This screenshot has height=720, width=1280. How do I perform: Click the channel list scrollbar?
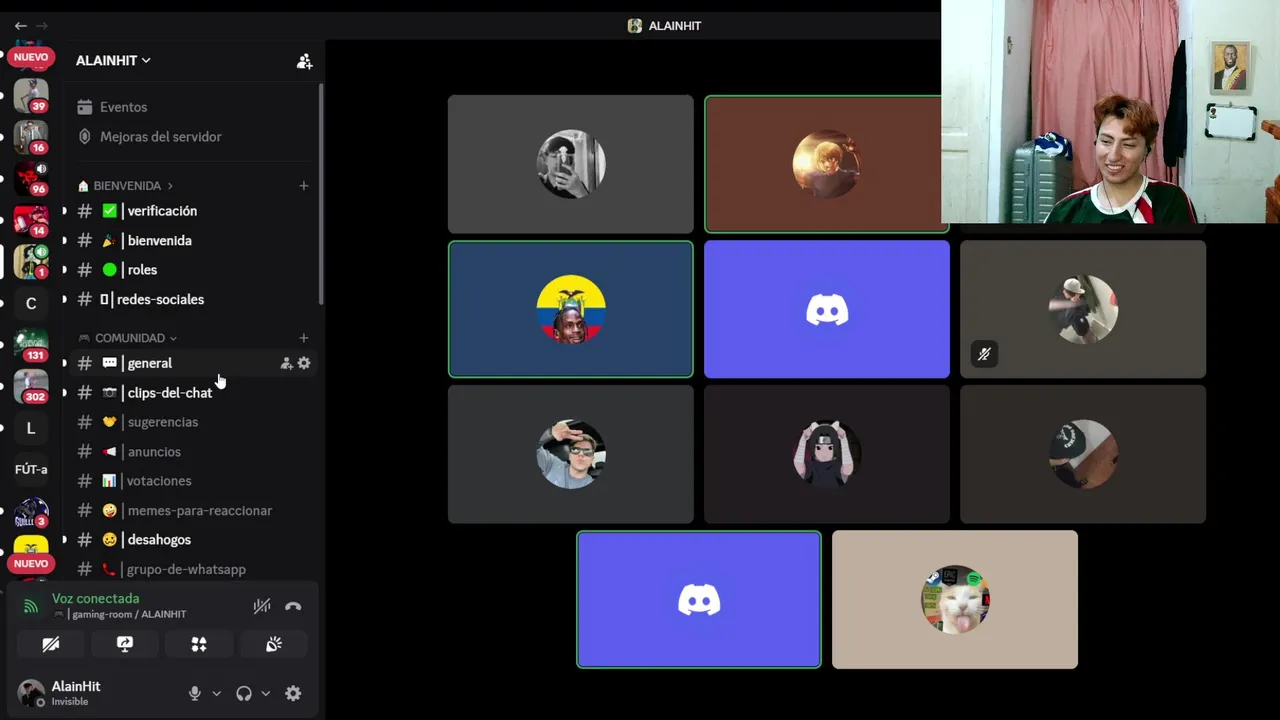(321, 195)
